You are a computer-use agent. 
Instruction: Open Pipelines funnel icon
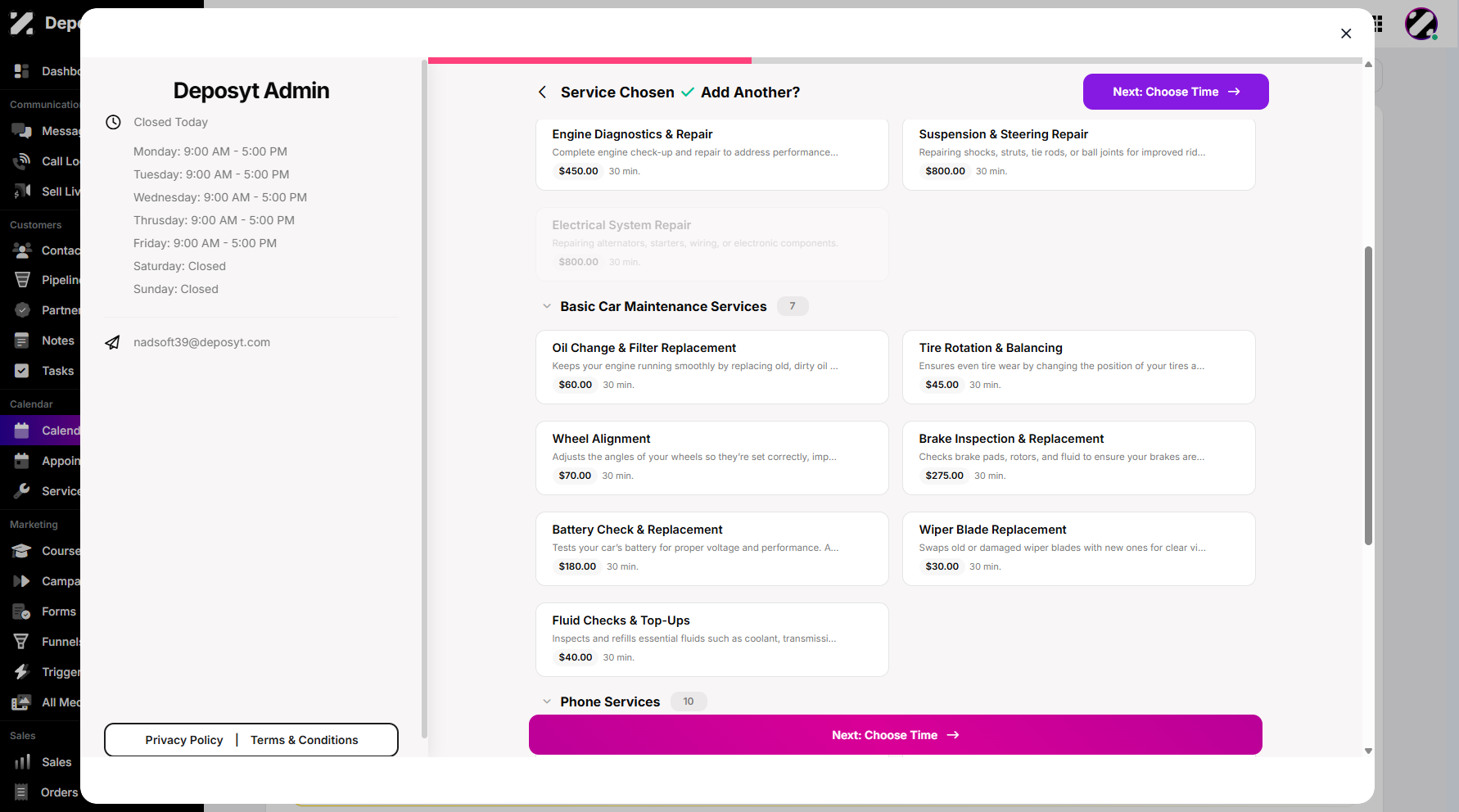point(22,280)
